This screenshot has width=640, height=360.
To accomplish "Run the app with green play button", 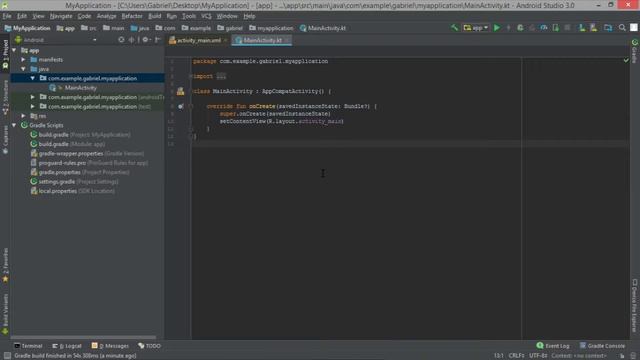I will (497, 28).
